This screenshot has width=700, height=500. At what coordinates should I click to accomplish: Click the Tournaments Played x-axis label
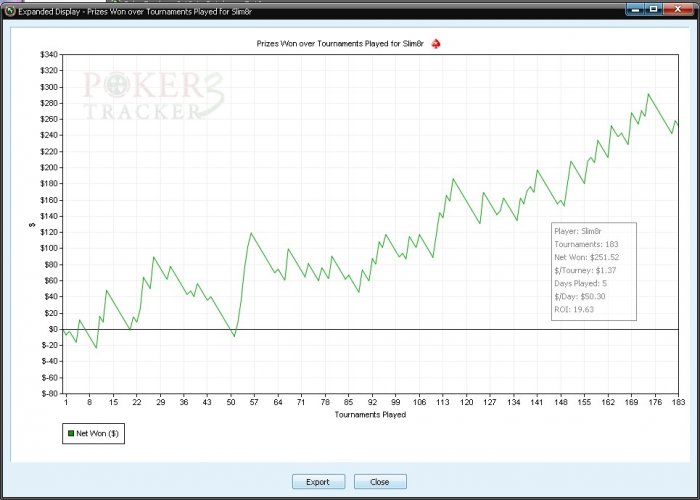[370, 414]
